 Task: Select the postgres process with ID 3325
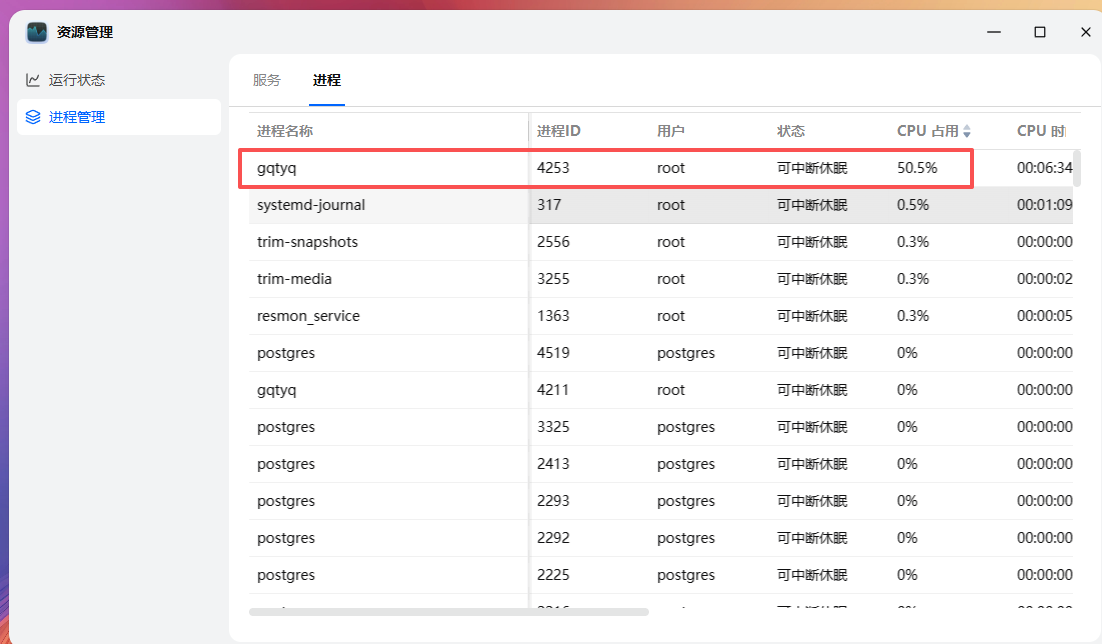click(x=661, y=427)
